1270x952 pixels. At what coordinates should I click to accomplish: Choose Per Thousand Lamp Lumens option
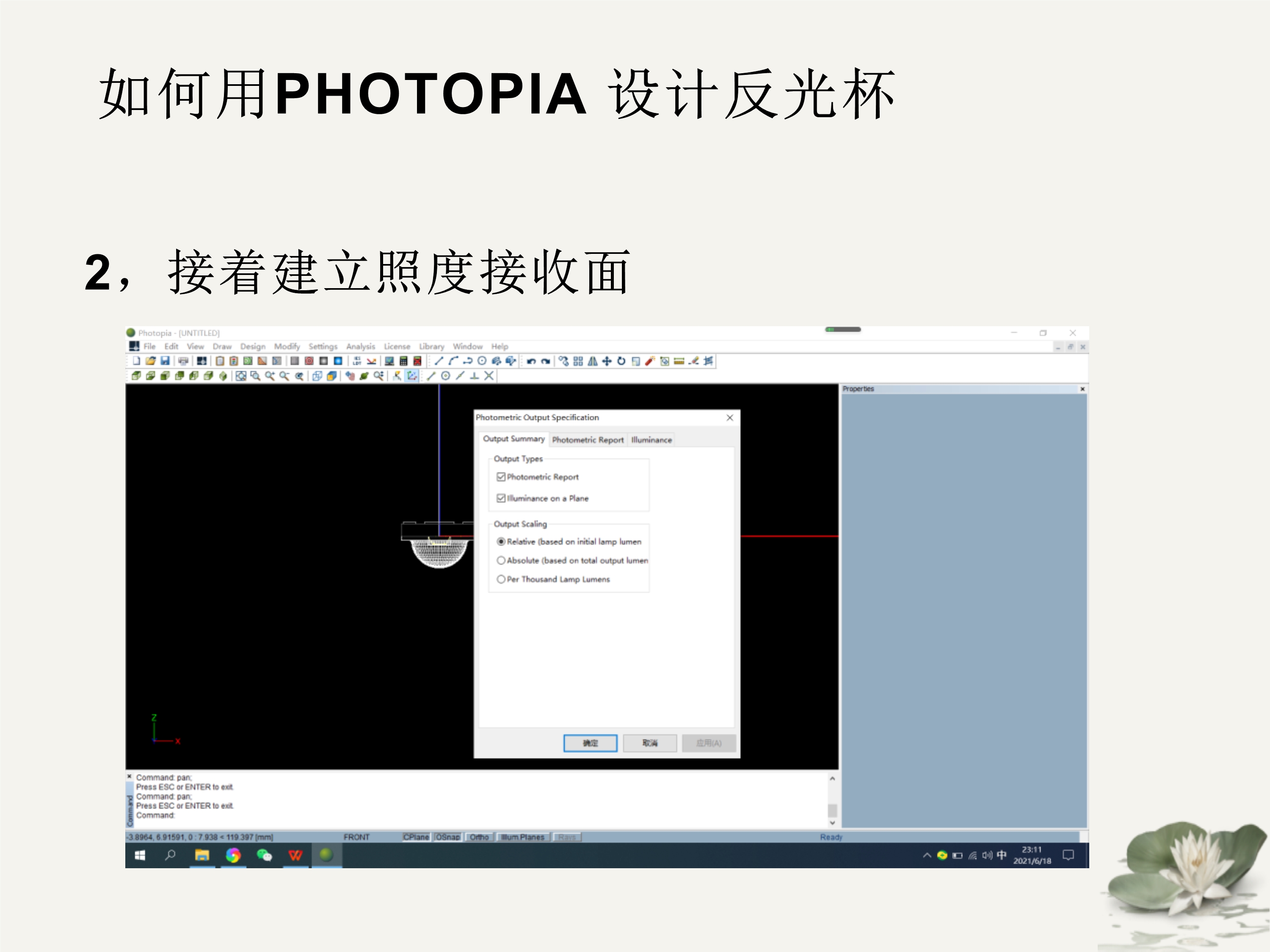point(501,579)
